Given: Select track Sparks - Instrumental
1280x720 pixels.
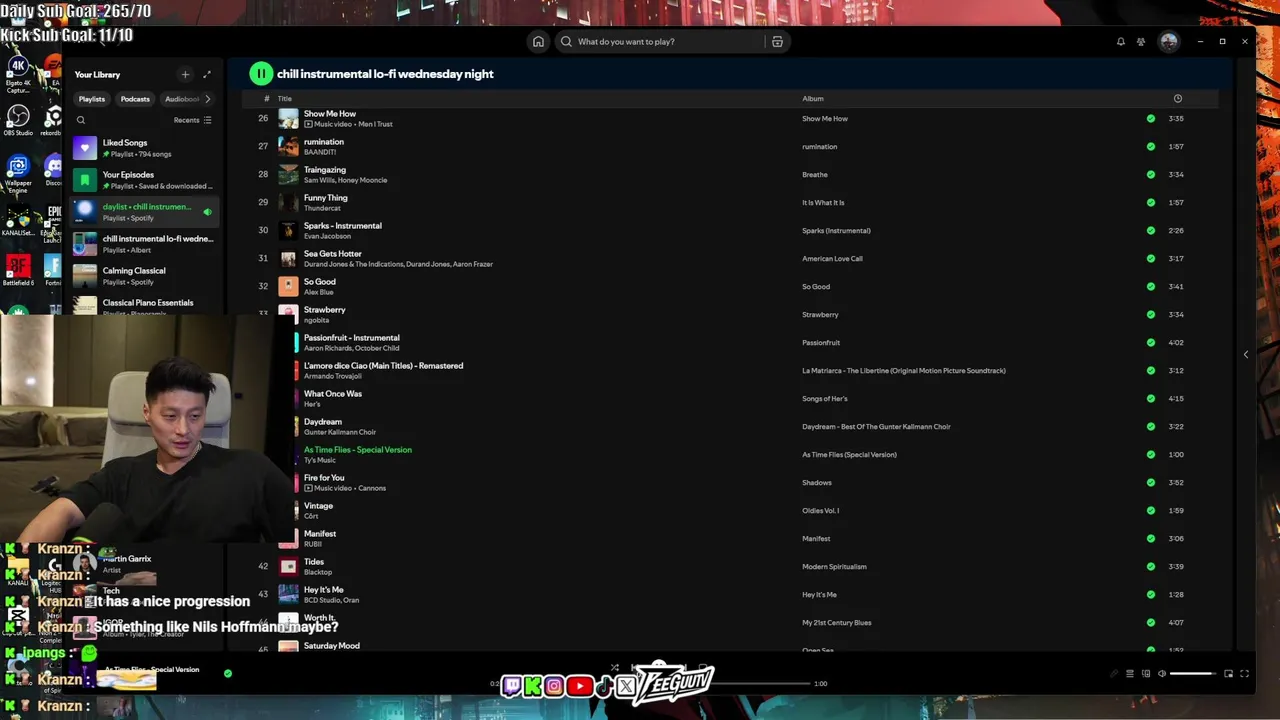Looking at the screenshot, I should [342, 226].
